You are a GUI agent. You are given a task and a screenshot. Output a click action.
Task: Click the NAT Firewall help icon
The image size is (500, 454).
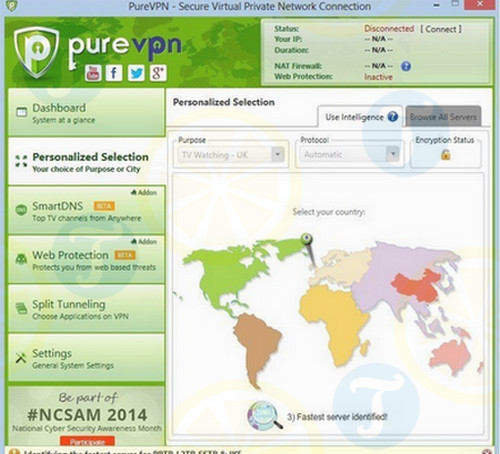click(406, 66)
